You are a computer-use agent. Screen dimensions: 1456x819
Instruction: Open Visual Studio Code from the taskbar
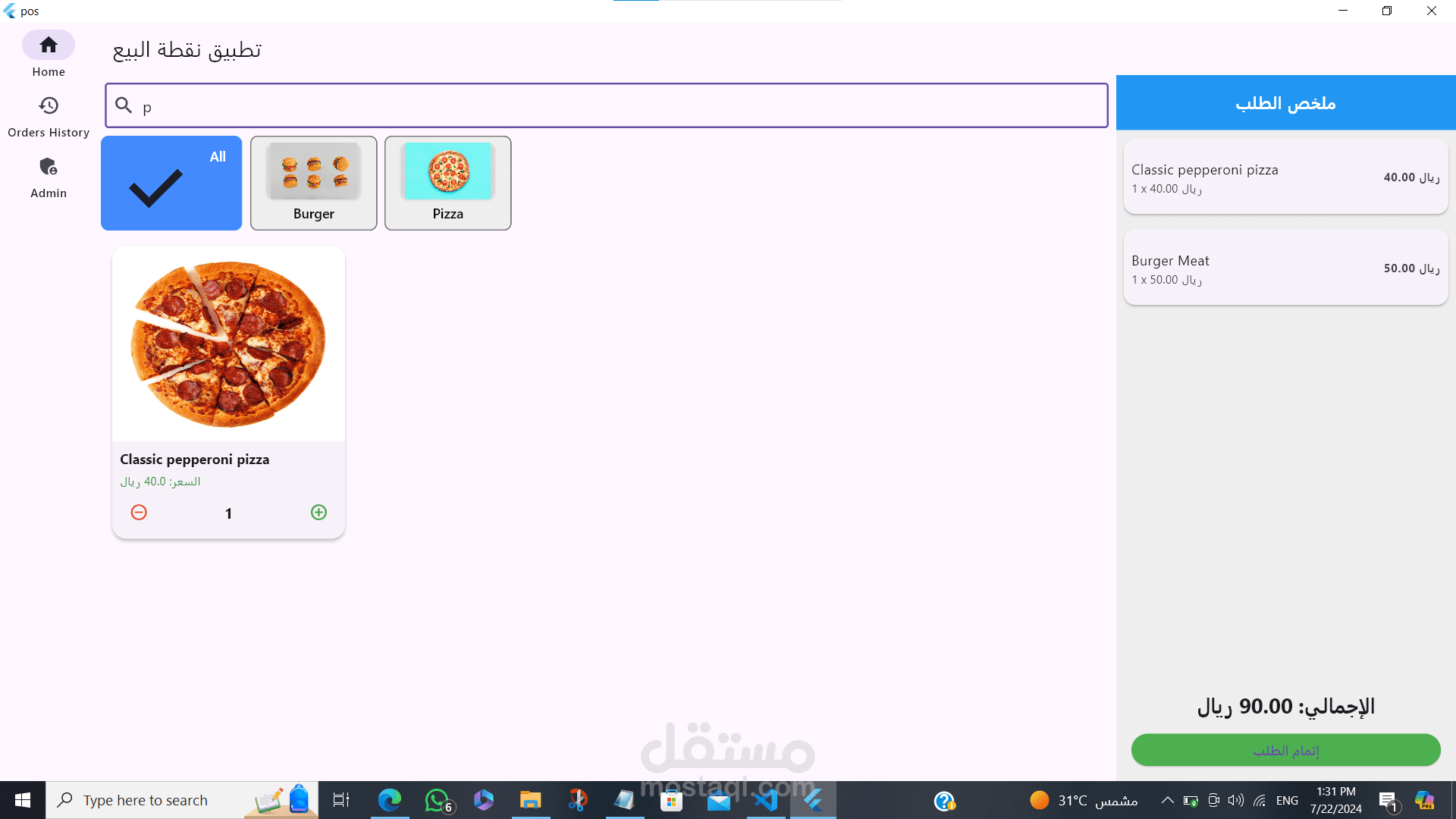[x=766, y=800]
